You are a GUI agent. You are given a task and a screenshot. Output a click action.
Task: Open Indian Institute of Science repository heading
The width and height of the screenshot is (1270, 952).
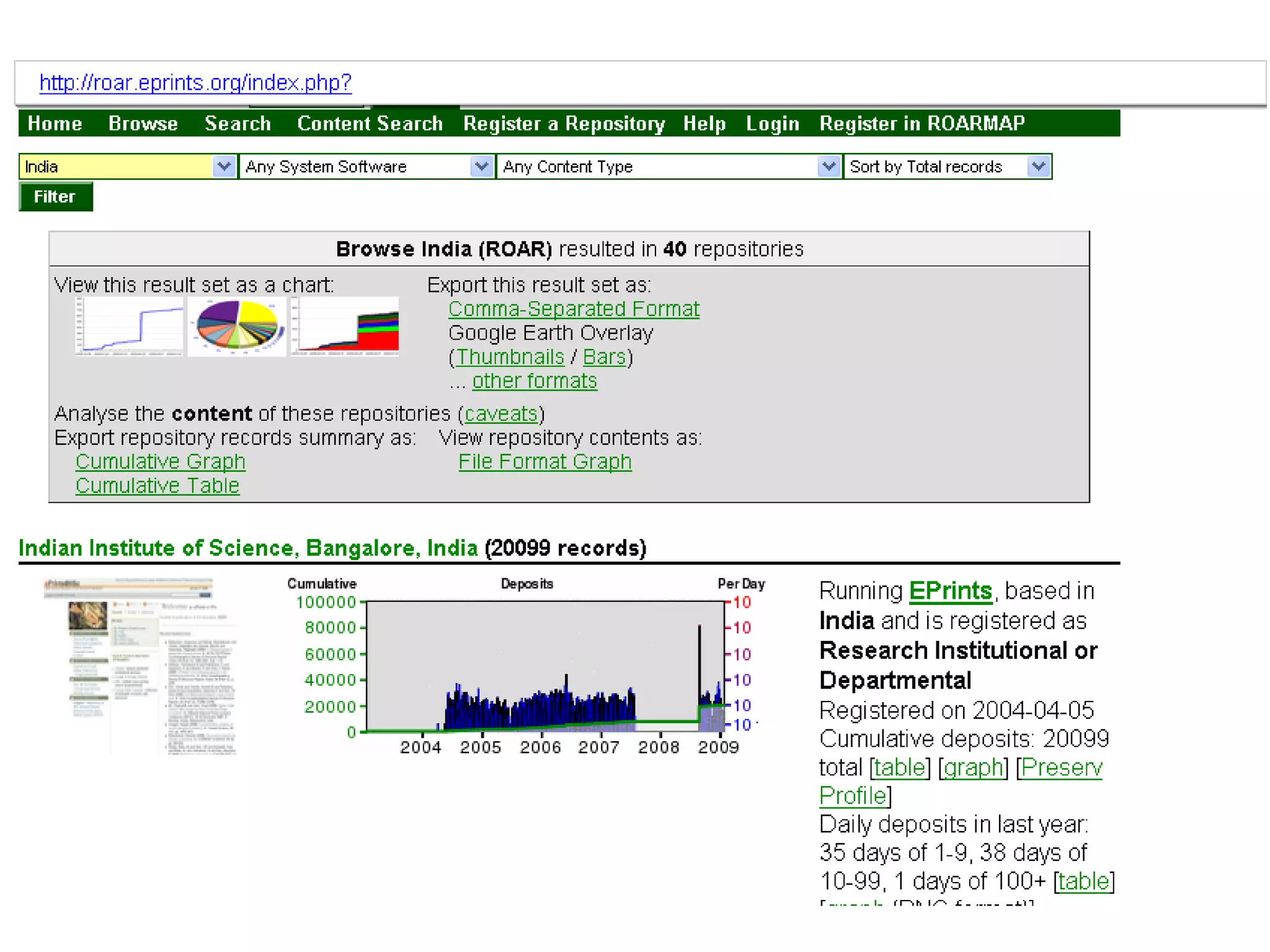pos(248,548)
